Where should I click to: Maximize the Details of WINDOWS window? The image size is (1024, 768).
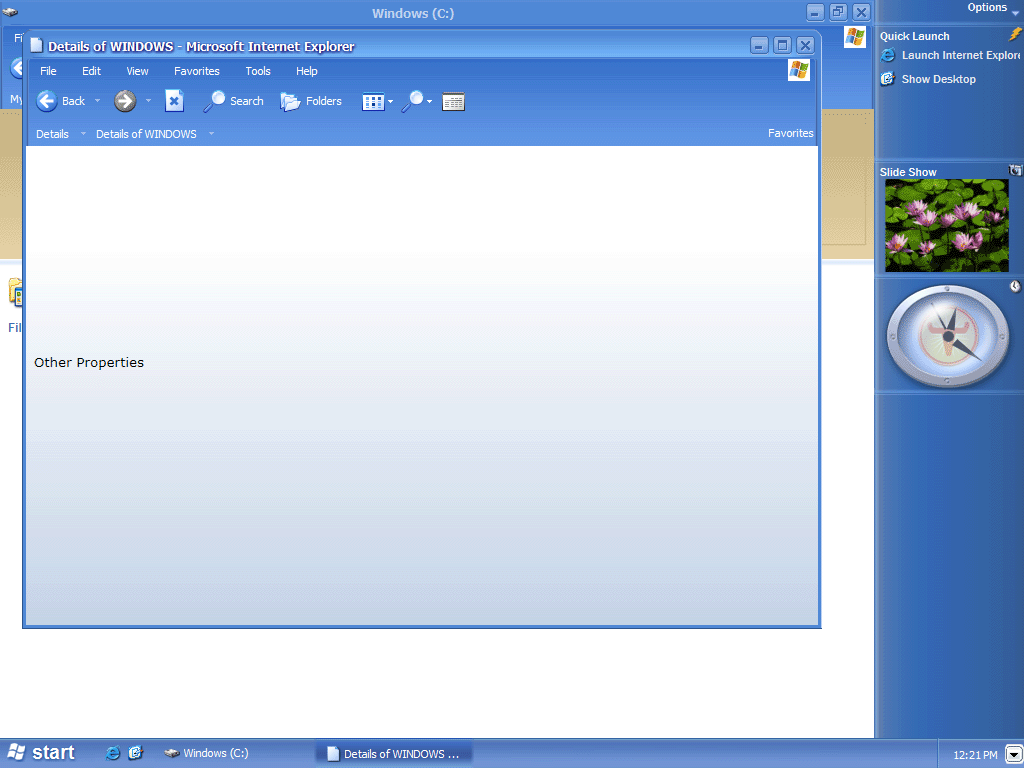pyautogui.click(x=782, y=45)
